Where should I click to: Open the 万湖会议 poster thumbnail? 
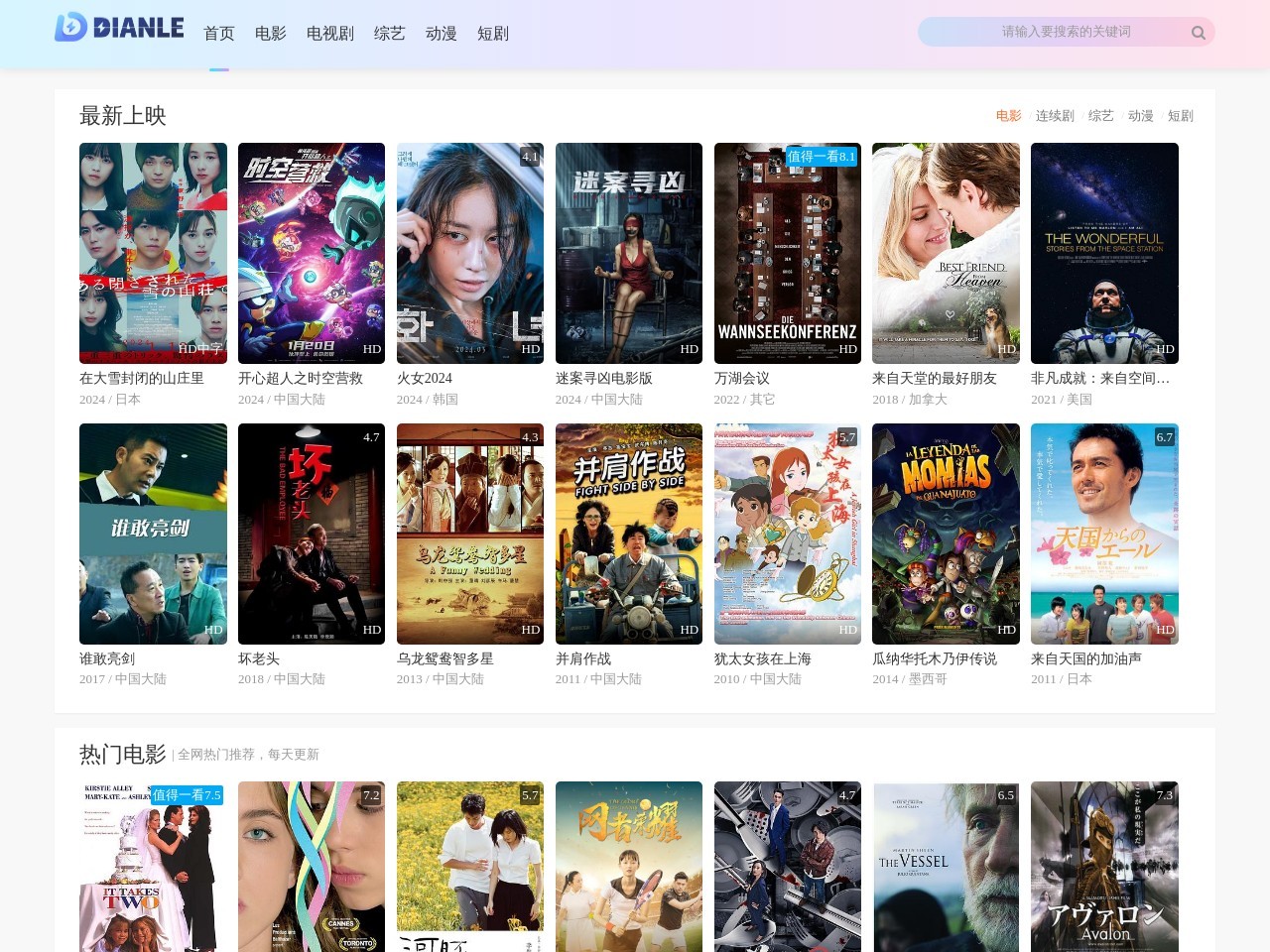coord(787,253)
